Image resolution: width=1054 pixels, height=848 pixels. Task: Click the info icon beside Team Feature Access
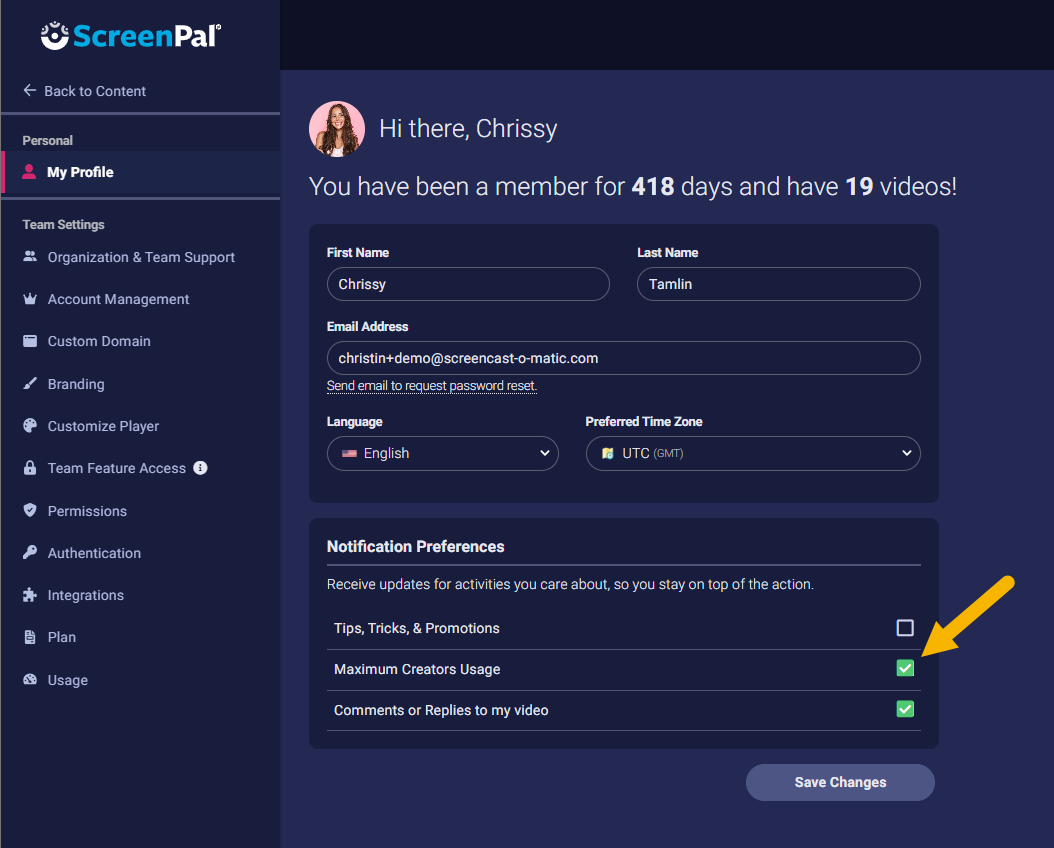(x=200, y=468)
